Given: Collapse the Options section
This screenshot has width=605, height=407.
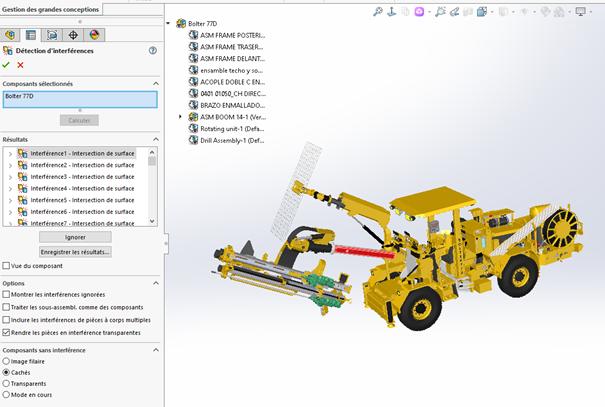Looking at the screenshot, I should pyautogui.click(x=155, y=283).
